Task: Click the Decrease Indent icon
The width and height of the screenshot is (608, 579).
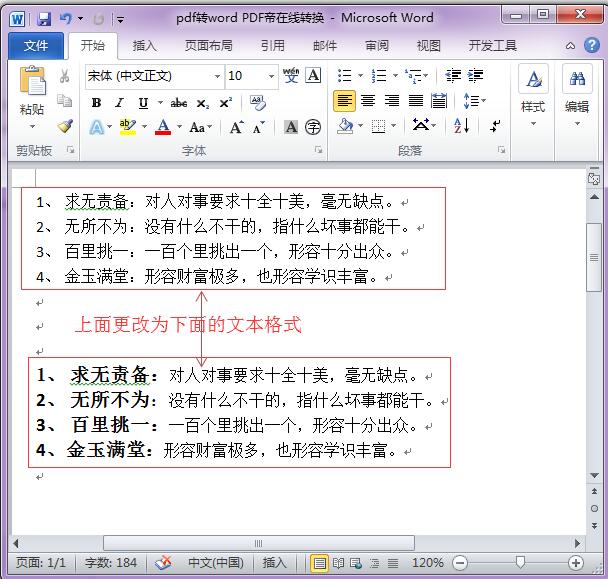Action: click(453, 75)
